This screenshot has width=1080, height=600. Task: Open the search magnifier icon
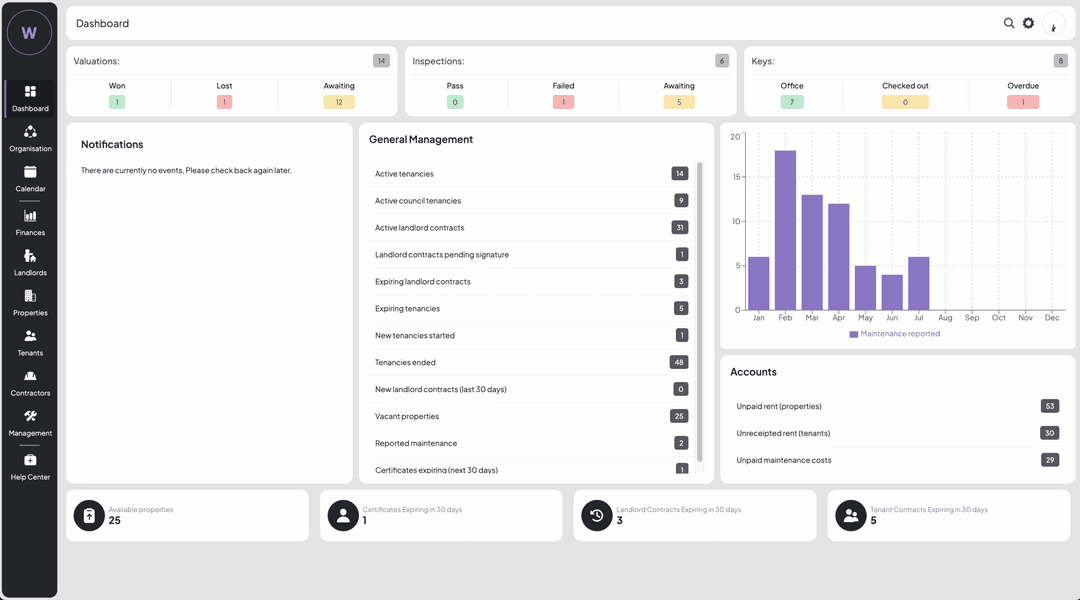pyautogui.click(x=1009, y=23)
